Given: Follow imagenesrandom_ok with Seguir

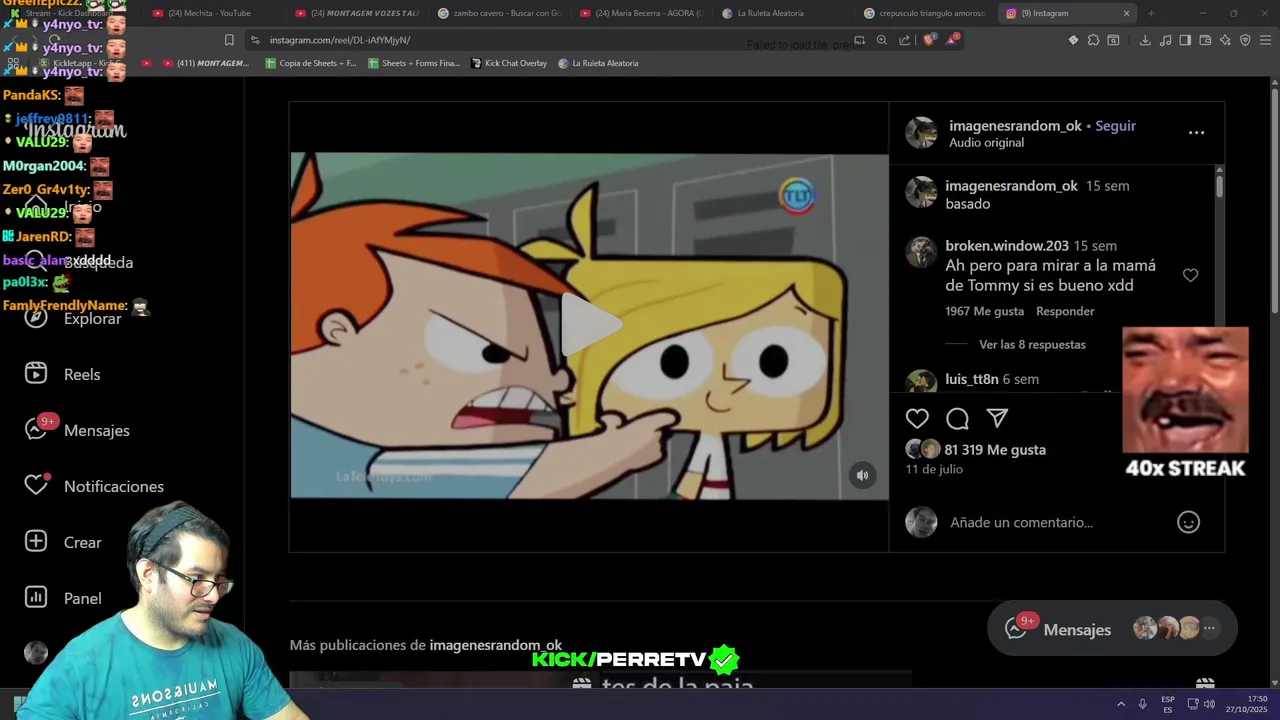Looking at the screenshot, I should [x=1115, y=126].
